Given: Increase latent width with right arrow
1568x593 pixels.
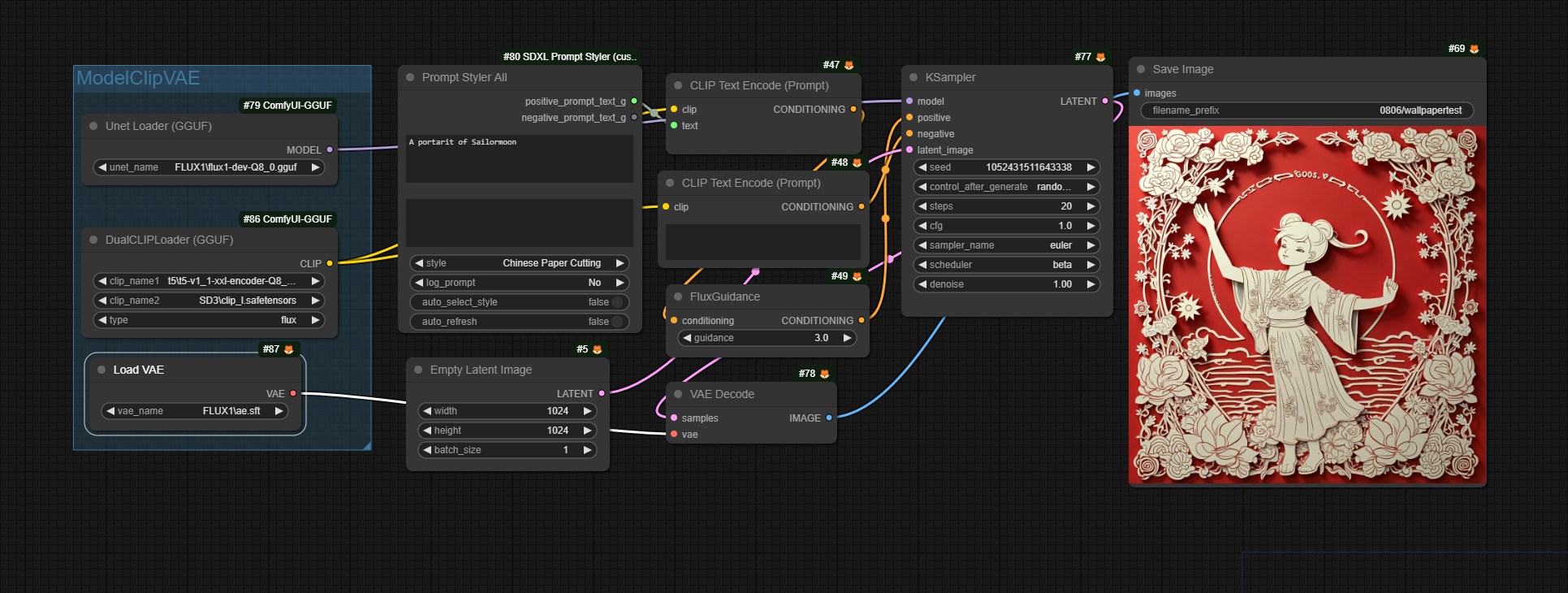Looking at the screenshot, I should point(588,411).
